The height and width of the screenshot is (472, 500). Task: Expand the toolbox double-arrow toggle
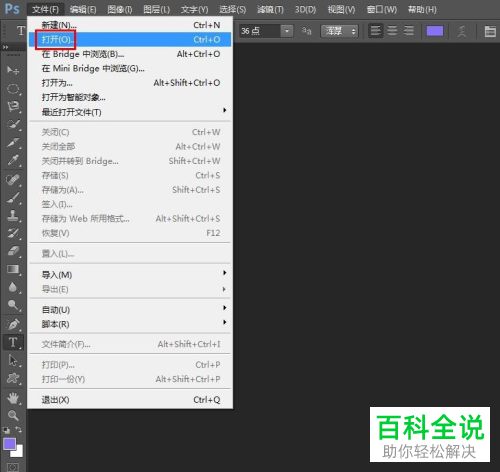(x=5, y=47)
